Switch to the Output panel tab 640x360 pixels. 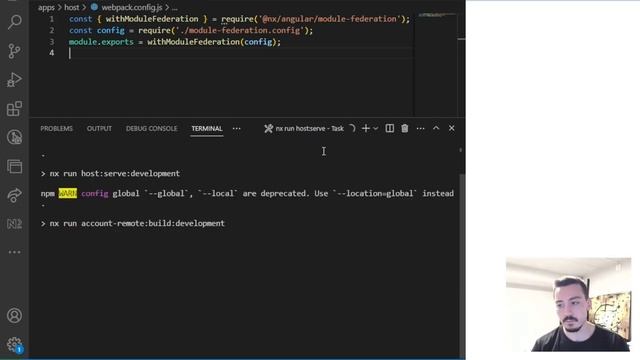99,129
